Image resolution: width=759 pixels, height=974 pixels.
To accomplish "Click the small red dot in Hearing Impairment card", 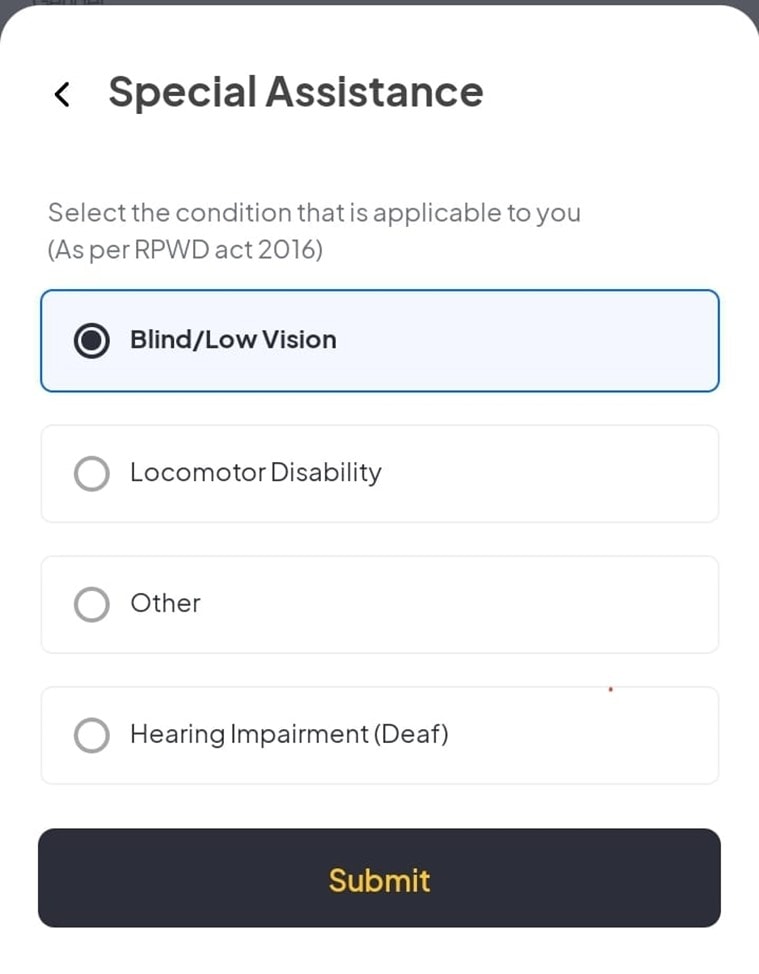I will (610, 690).
